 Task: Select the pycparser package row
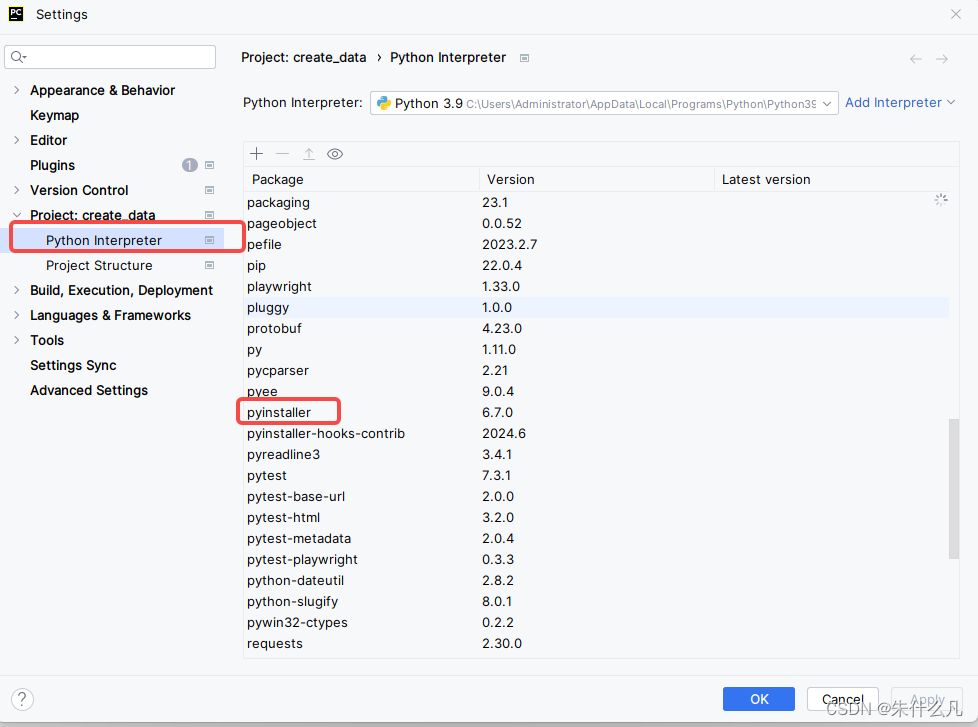[596, 370]
